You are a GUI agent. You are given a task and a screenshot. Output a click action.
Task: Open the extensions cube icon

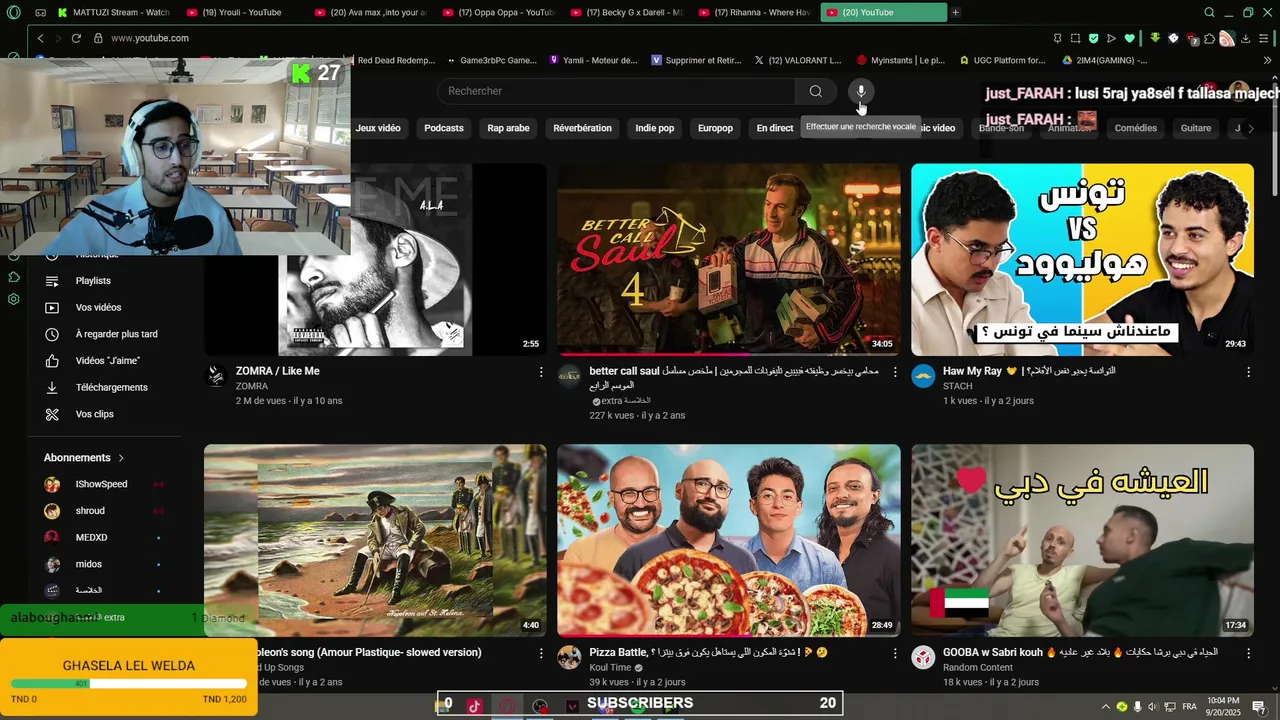[1209, 38]
